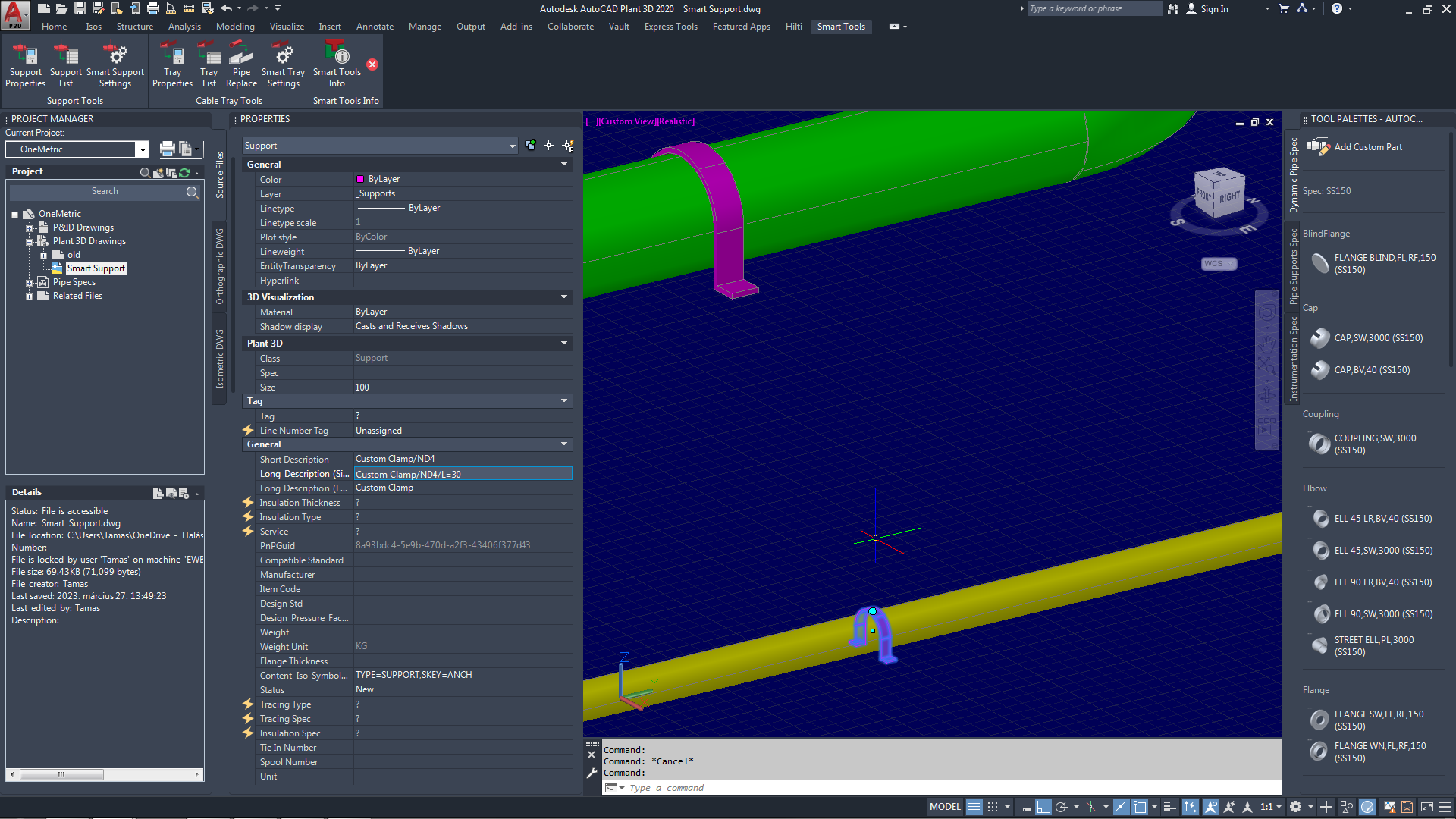Open the Support object type dropdown
This screenshot has width=1456, height=819.
click(x=512, y=146)
